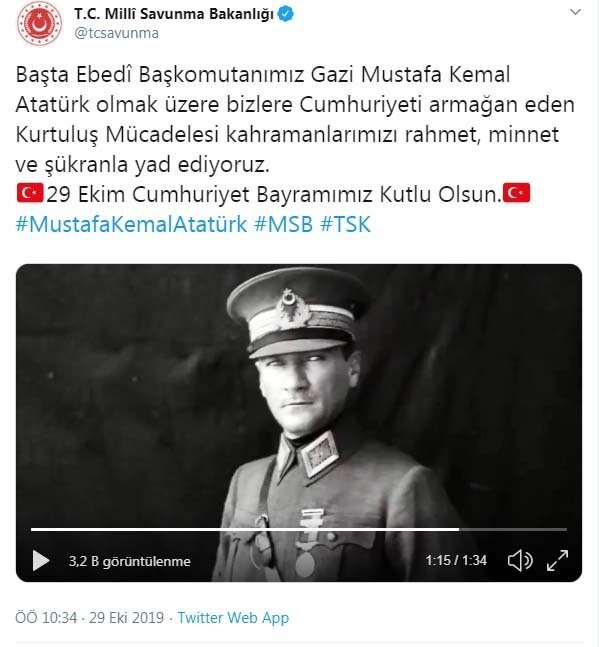The height and width of the screenshot is (647, 599).
Task: Open the #TSK hashtag
Action: 346,224
